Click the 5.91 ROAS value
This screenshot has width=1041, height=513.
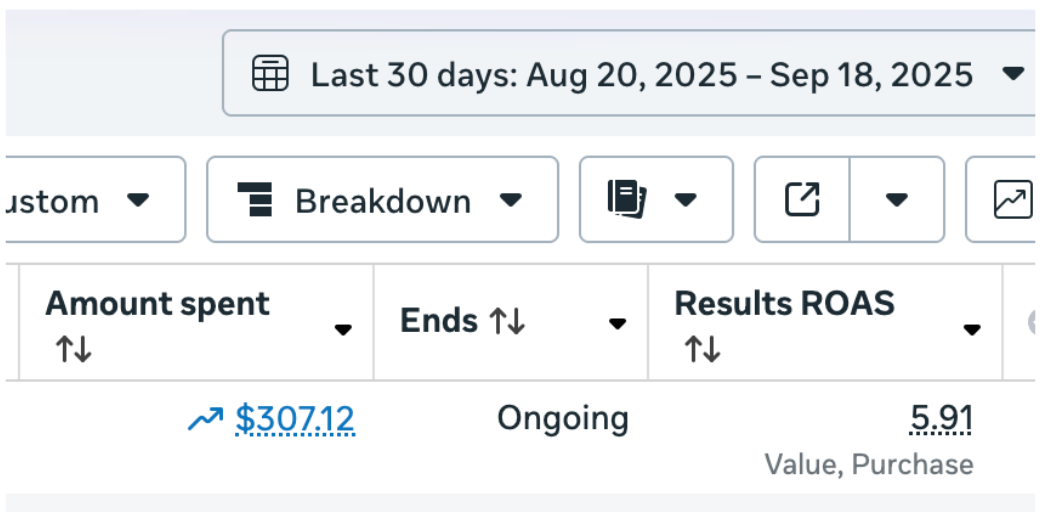(941, 419)
